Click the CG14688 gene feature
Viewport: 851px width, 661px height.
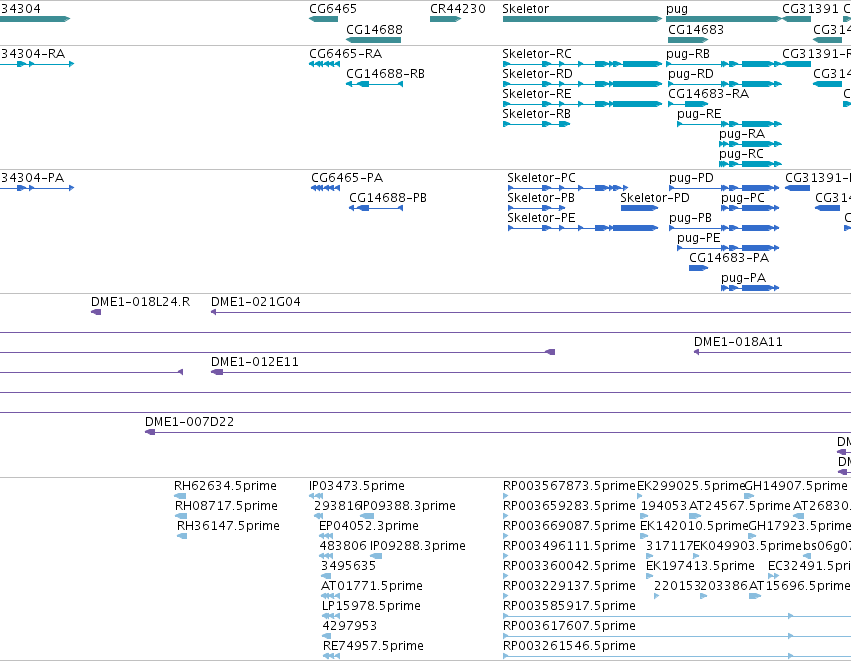coord(373,40)
